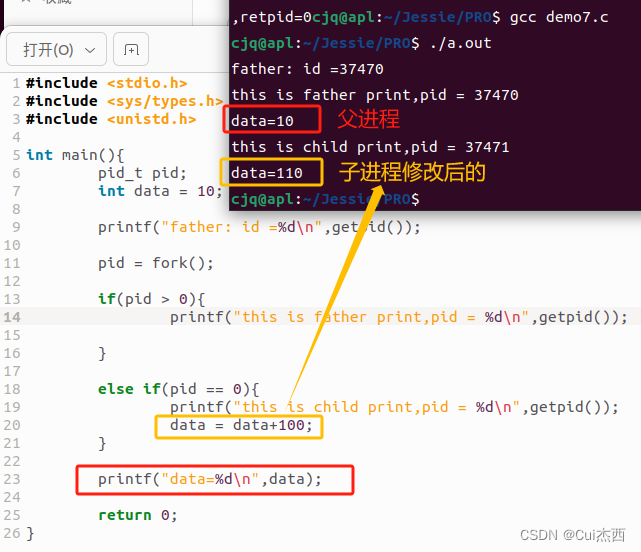Click the terminal './a.out' command line
The height and width of the screenshot is (552, 641).
[x=361, y=43]
